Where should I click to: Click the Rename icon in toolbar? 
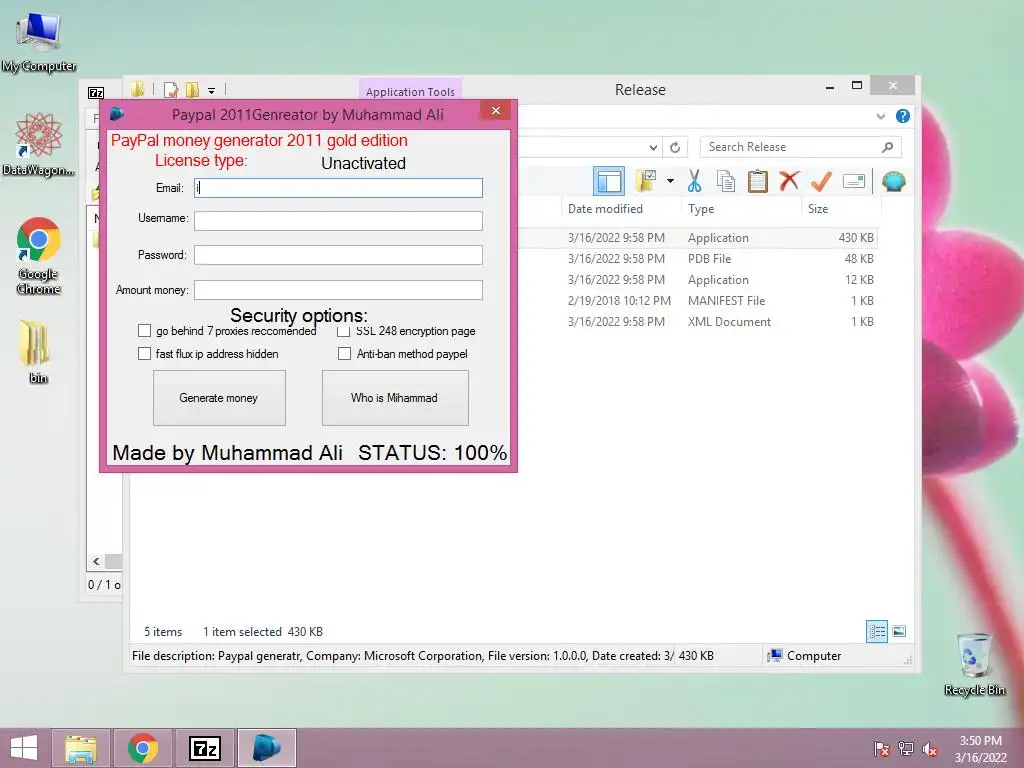pyautogui.click(x=854, y=181)
